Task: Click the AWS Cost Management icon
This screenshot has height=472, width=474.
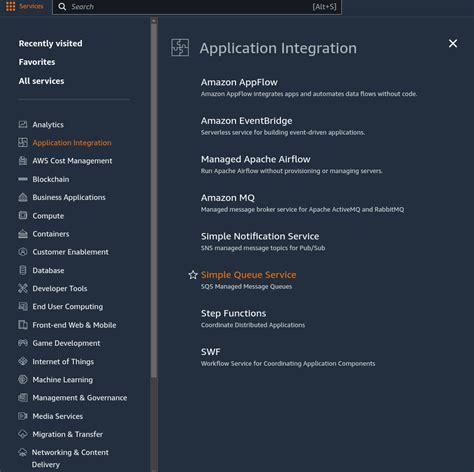Action: [23, 161]
